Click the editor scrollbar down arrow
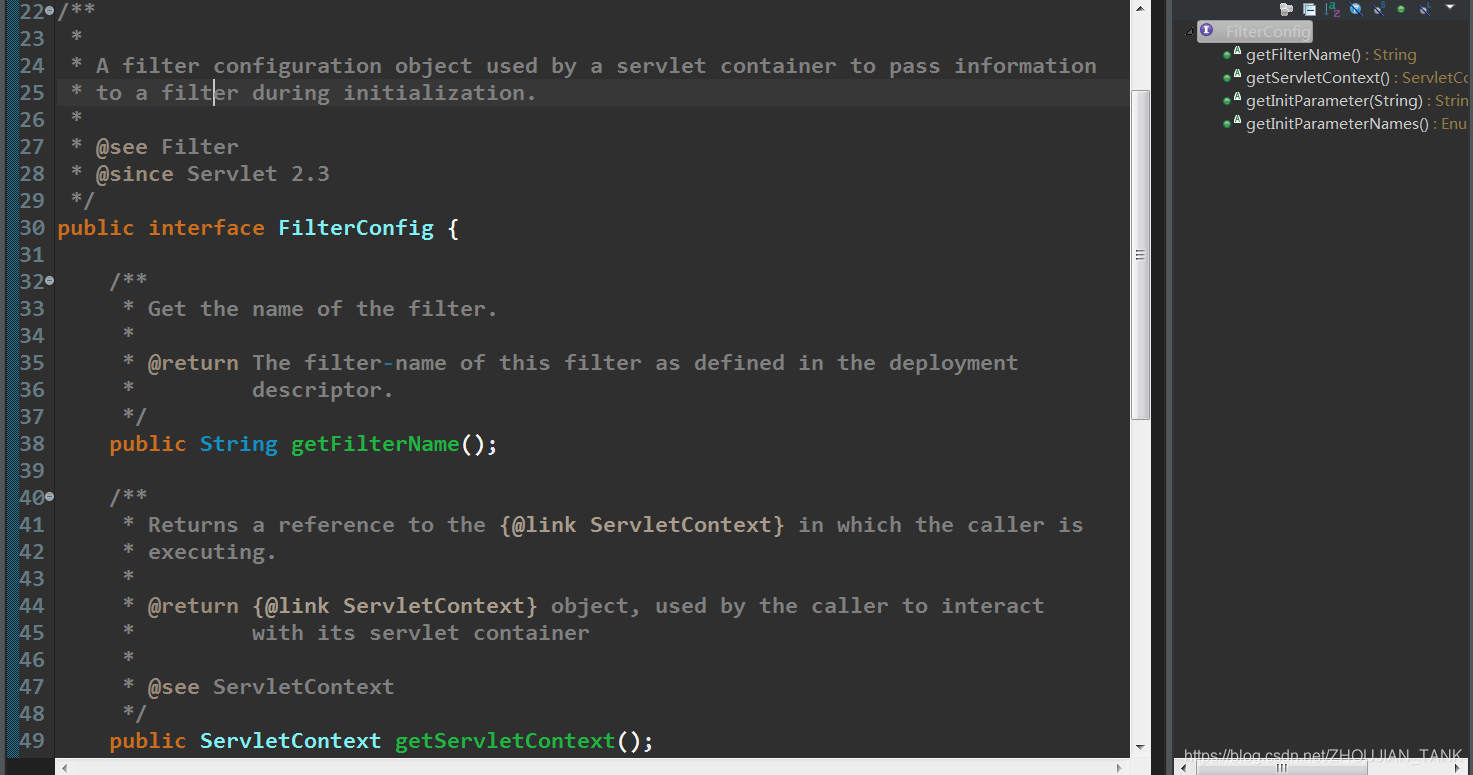Viewport: 1473px width, 775px height. pyautogui.click(x=1140, y=747)
